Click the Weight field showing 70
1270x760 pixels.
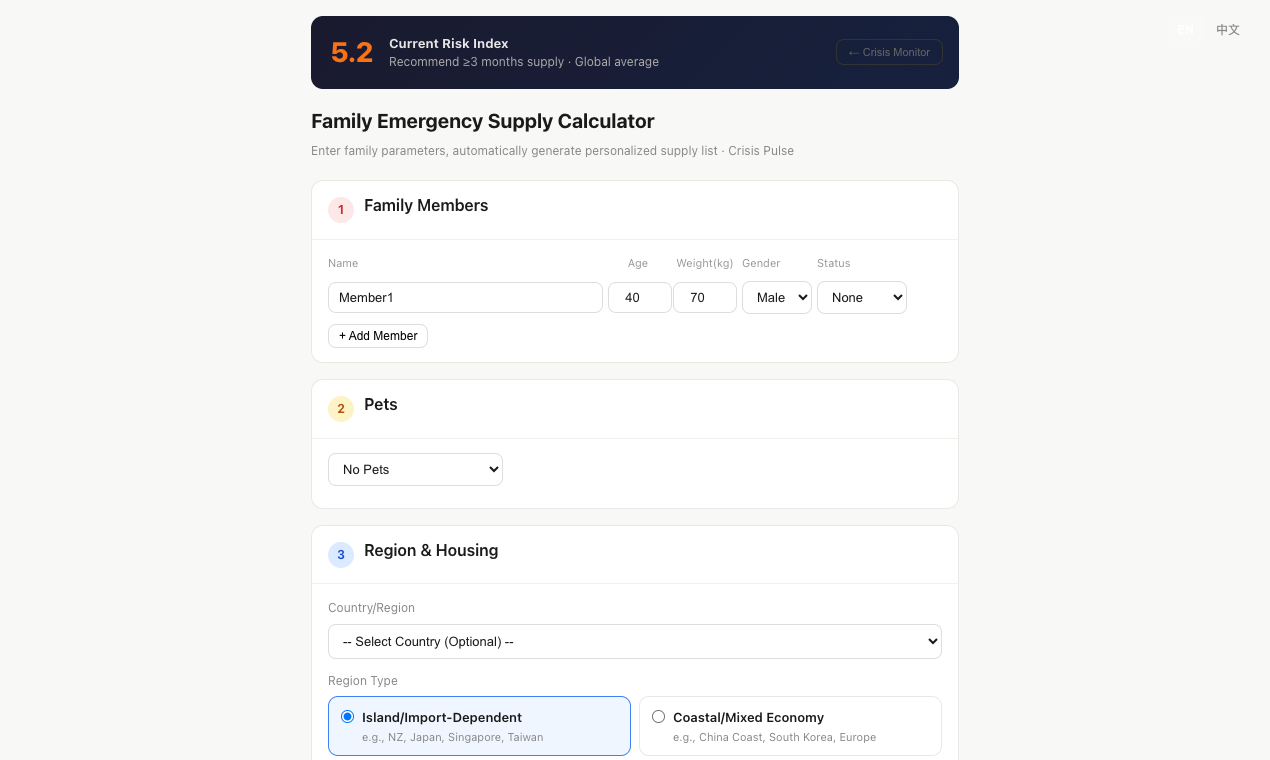tap(705, 298)
